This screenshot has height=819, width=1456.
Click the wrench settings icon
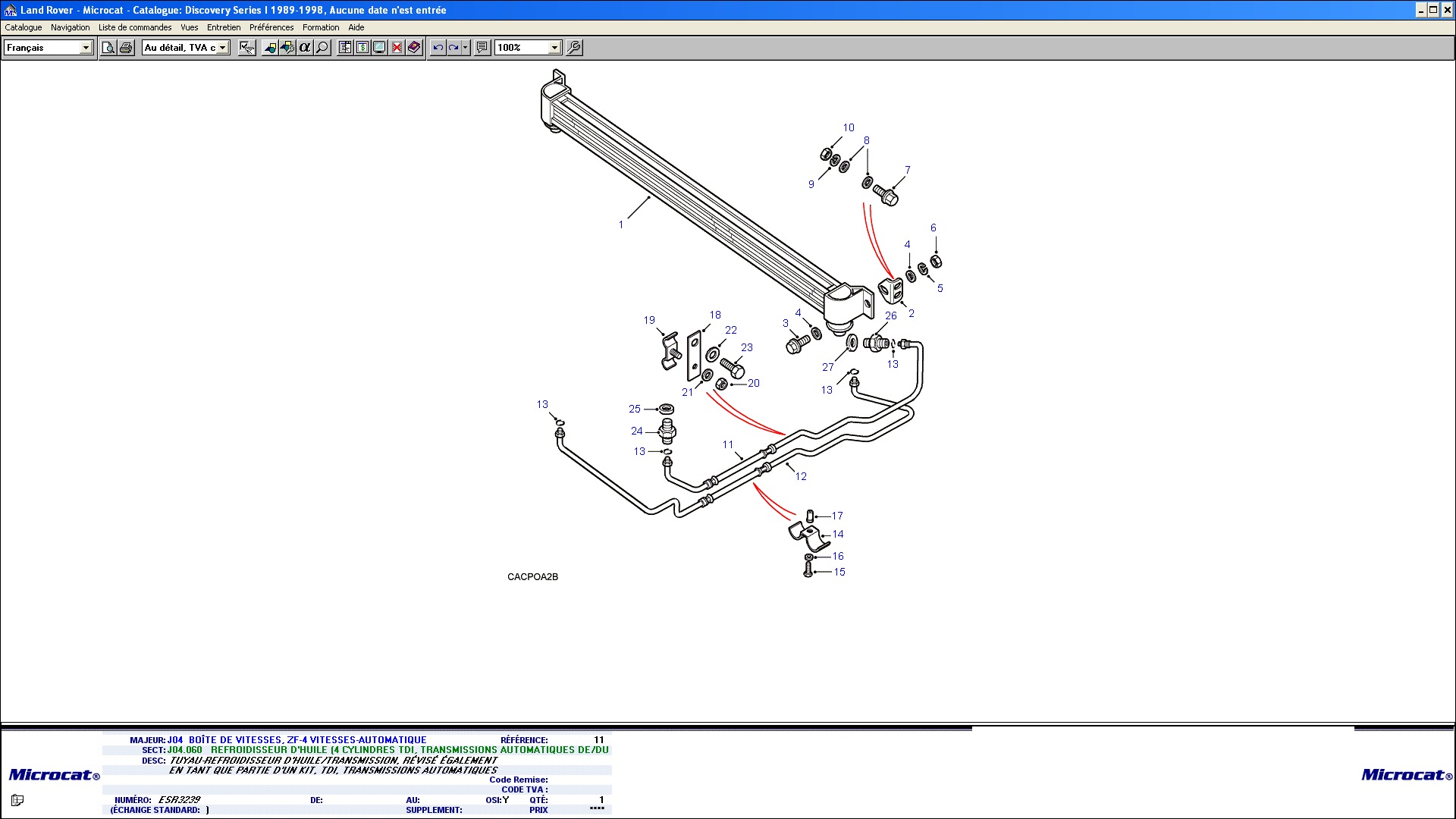[x=574, y=48]
